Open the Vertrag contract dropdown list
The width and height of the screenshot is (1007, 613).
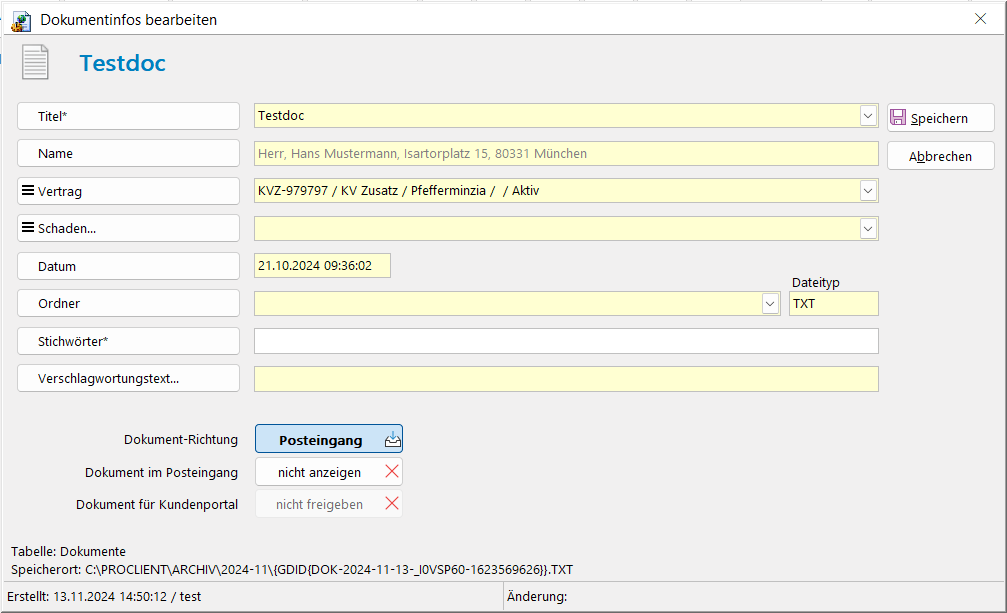868,190
